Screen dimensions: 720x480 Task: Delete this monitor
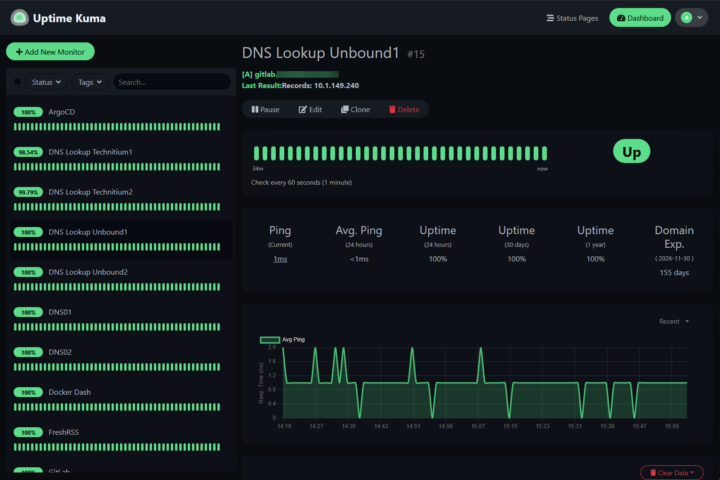pyautogui.click(x=404, y=109)
